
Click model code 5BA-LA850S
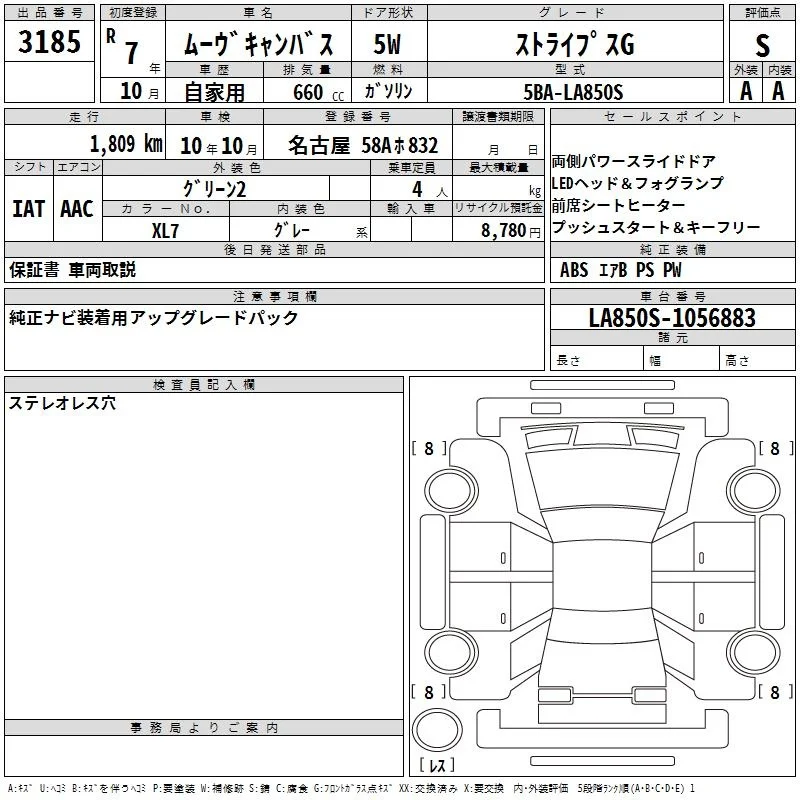[x=573, y=92]
